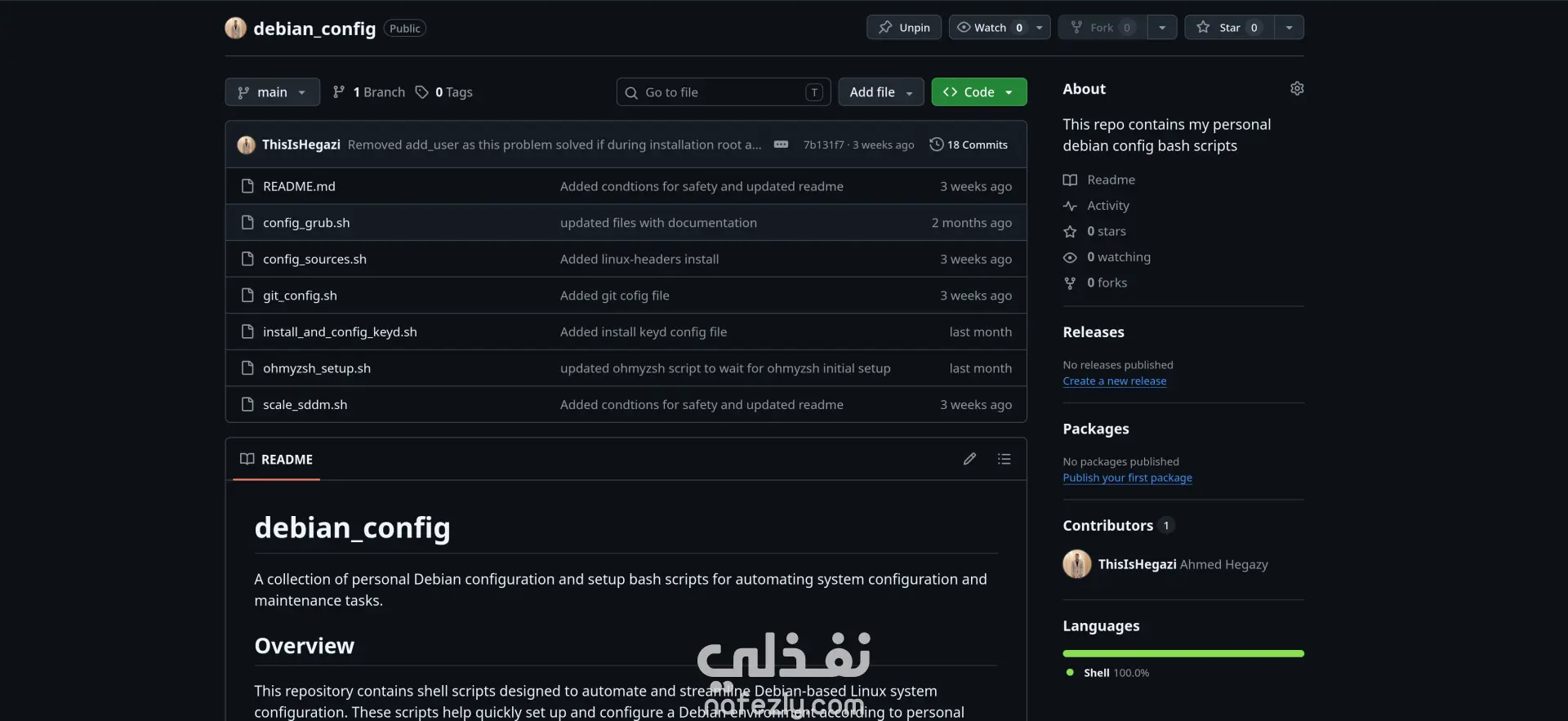1568x721 pixels.
Task: Open the 0 Tags list
Action: click(444, 92)
